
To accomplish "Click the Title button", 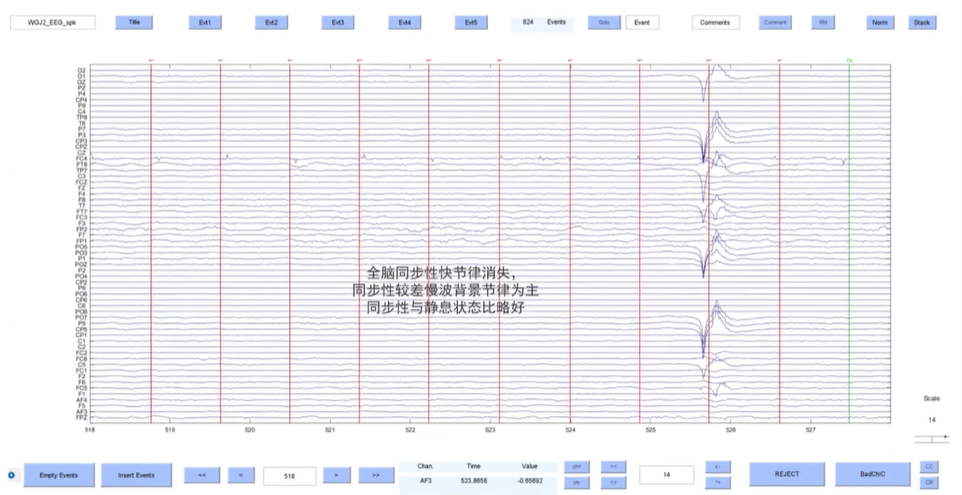I will (134, 22).
